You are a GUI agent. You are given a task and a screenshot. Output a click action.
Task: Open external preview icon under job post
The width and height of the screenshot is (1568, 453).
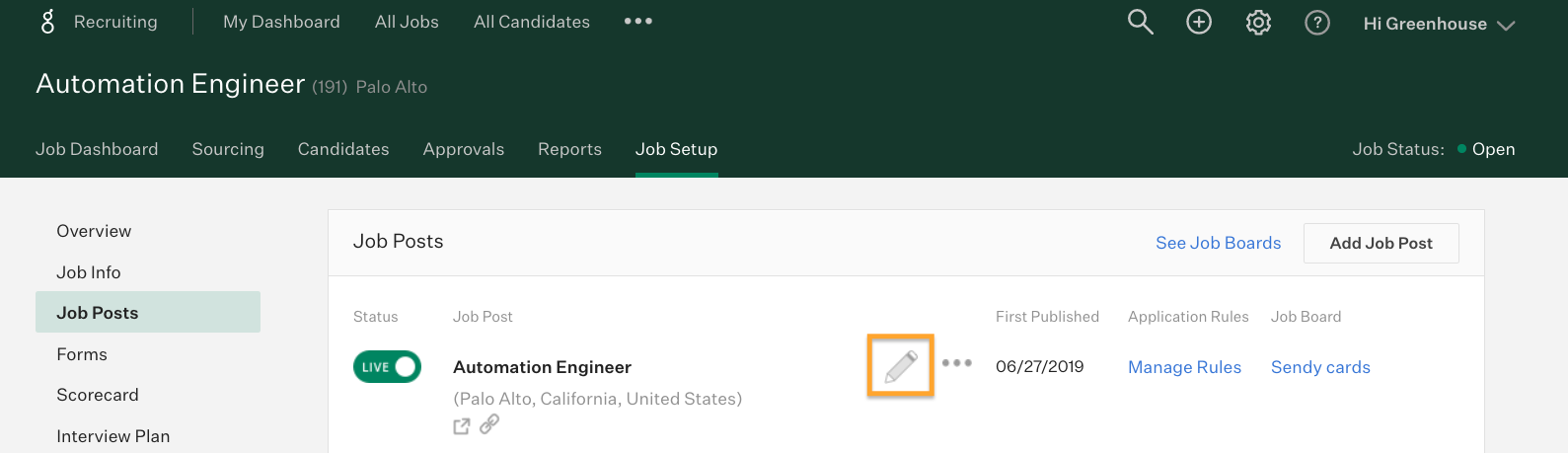pyautogui.click(x=462, y=426)
